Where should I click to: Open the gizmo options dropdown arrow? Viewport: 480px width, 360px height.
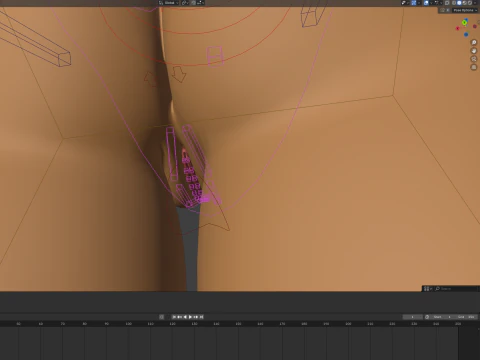[x=419, y=3]
